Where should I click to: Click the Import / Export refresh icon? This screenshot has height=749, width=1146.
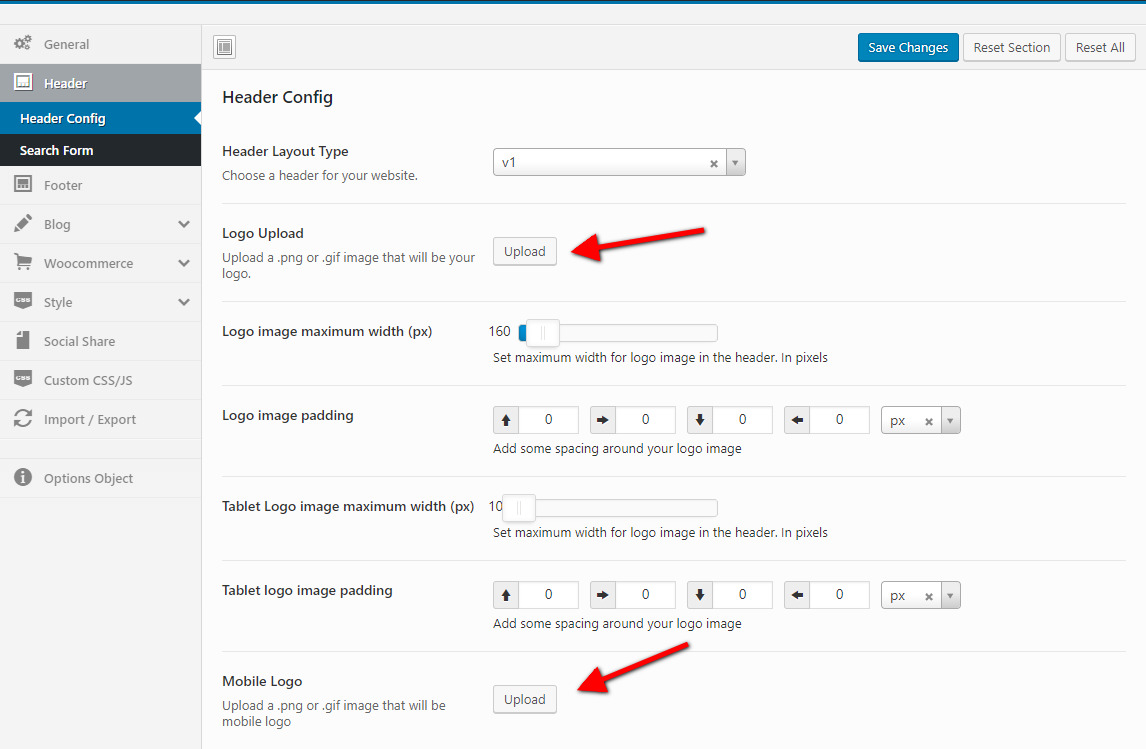(x=22, y=419)
